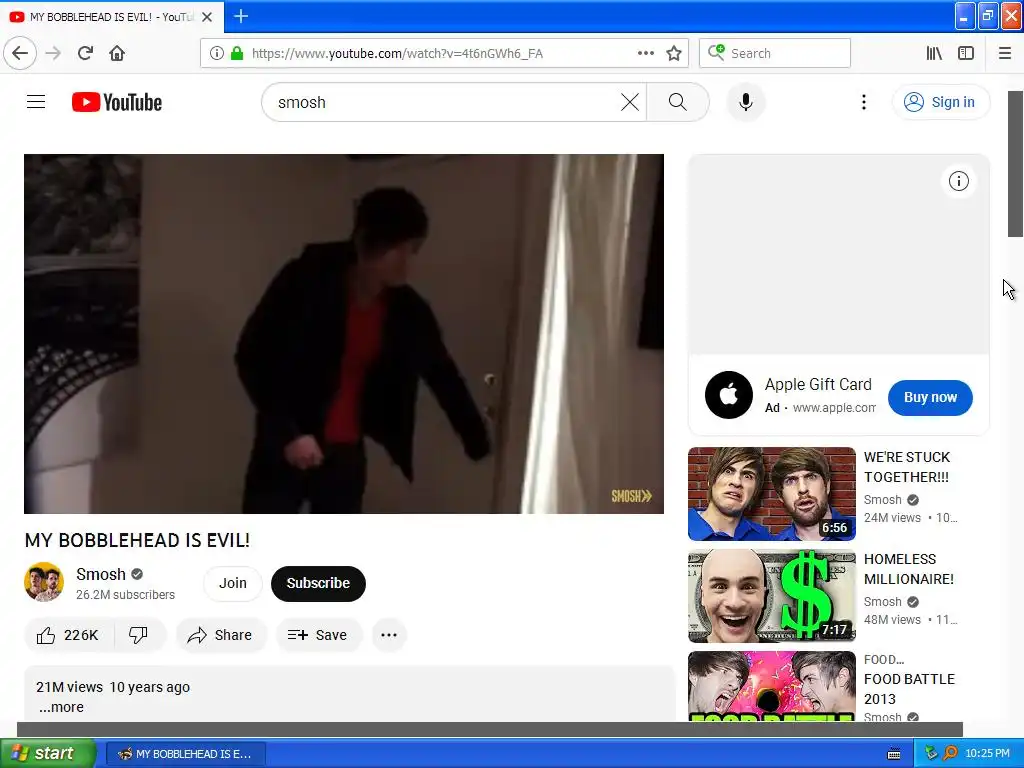Click the YouTube search field containing smosh
The height and width of the screenshot is (768, 1024).
coord(444,103)
